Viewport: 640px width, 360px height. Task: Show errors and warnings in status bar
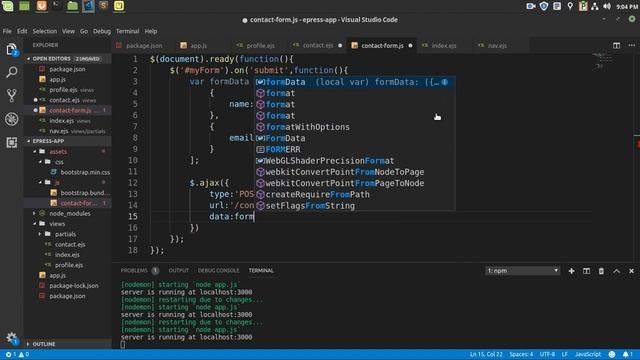[17, 354]
